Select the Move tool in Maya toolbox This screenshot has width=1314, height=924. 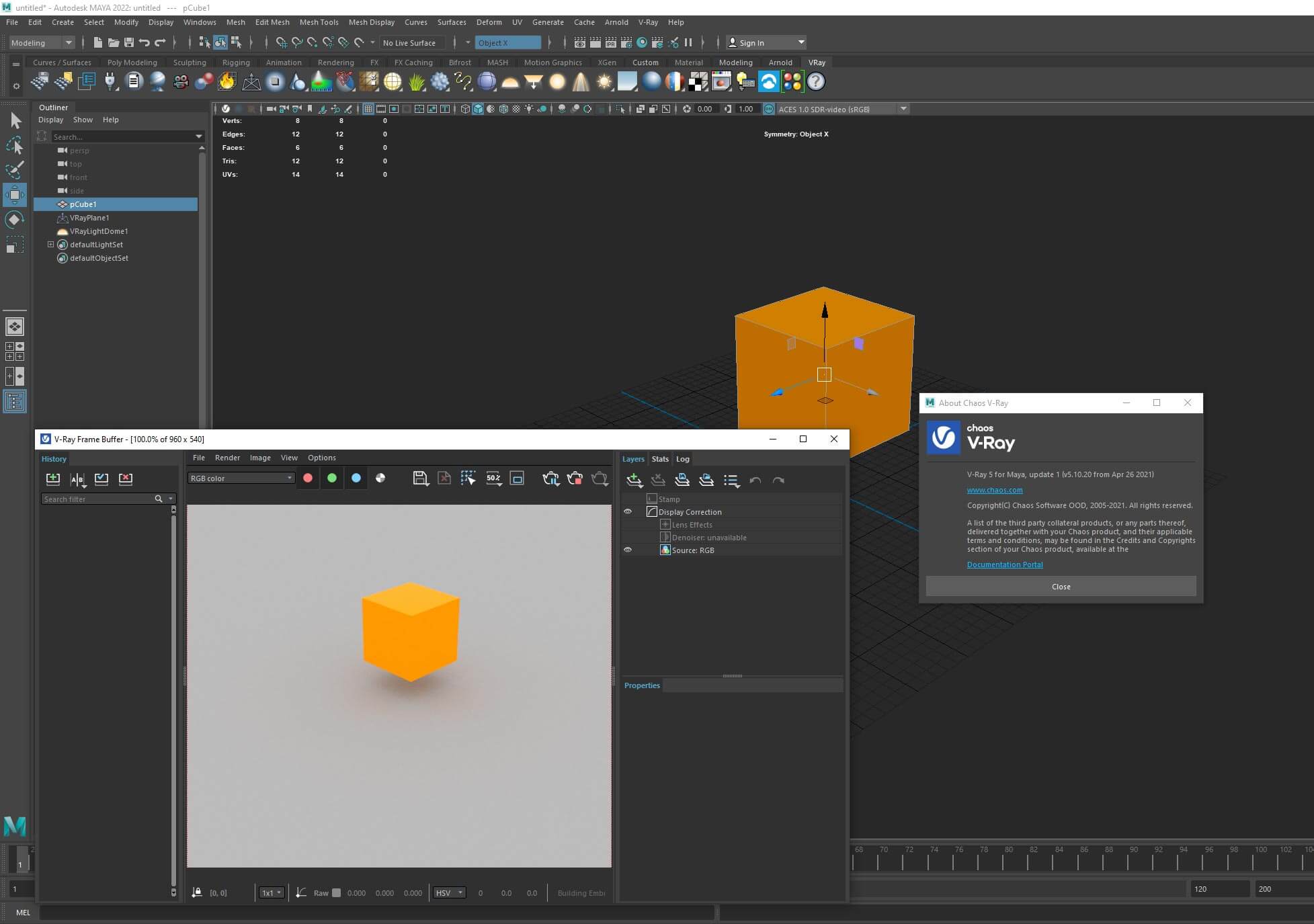click(x=15, y=195)
